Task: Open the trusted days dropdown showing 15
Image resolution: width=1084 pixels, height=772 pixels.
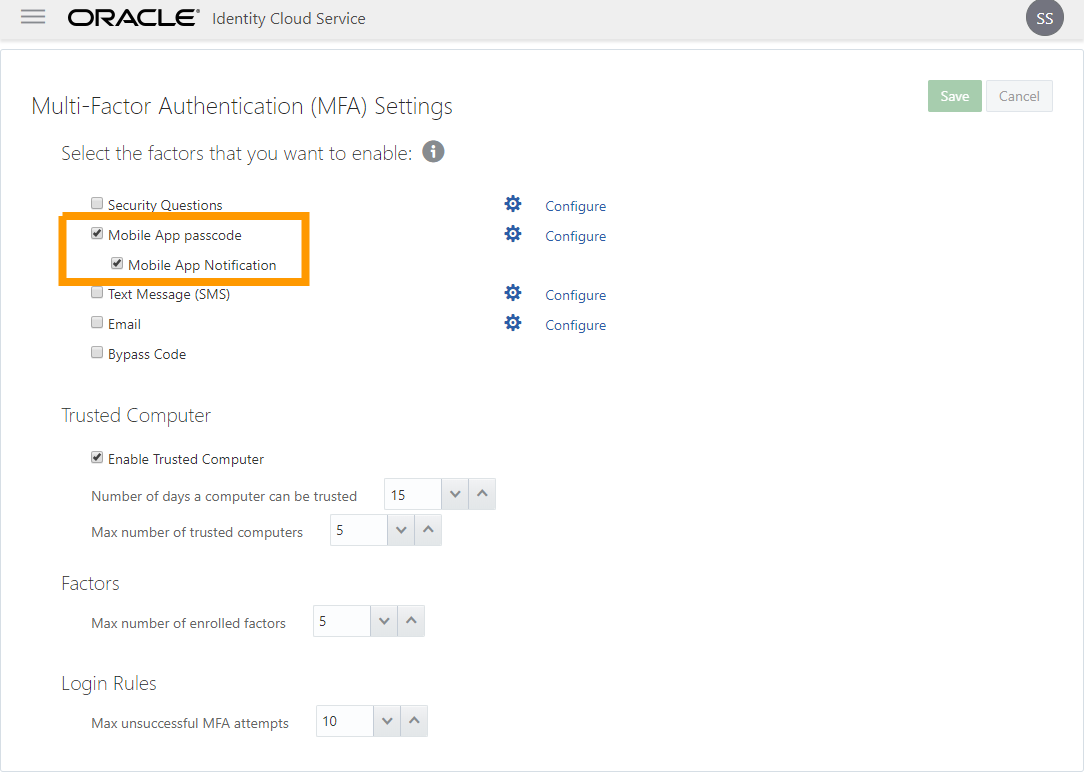Action: 455,493
